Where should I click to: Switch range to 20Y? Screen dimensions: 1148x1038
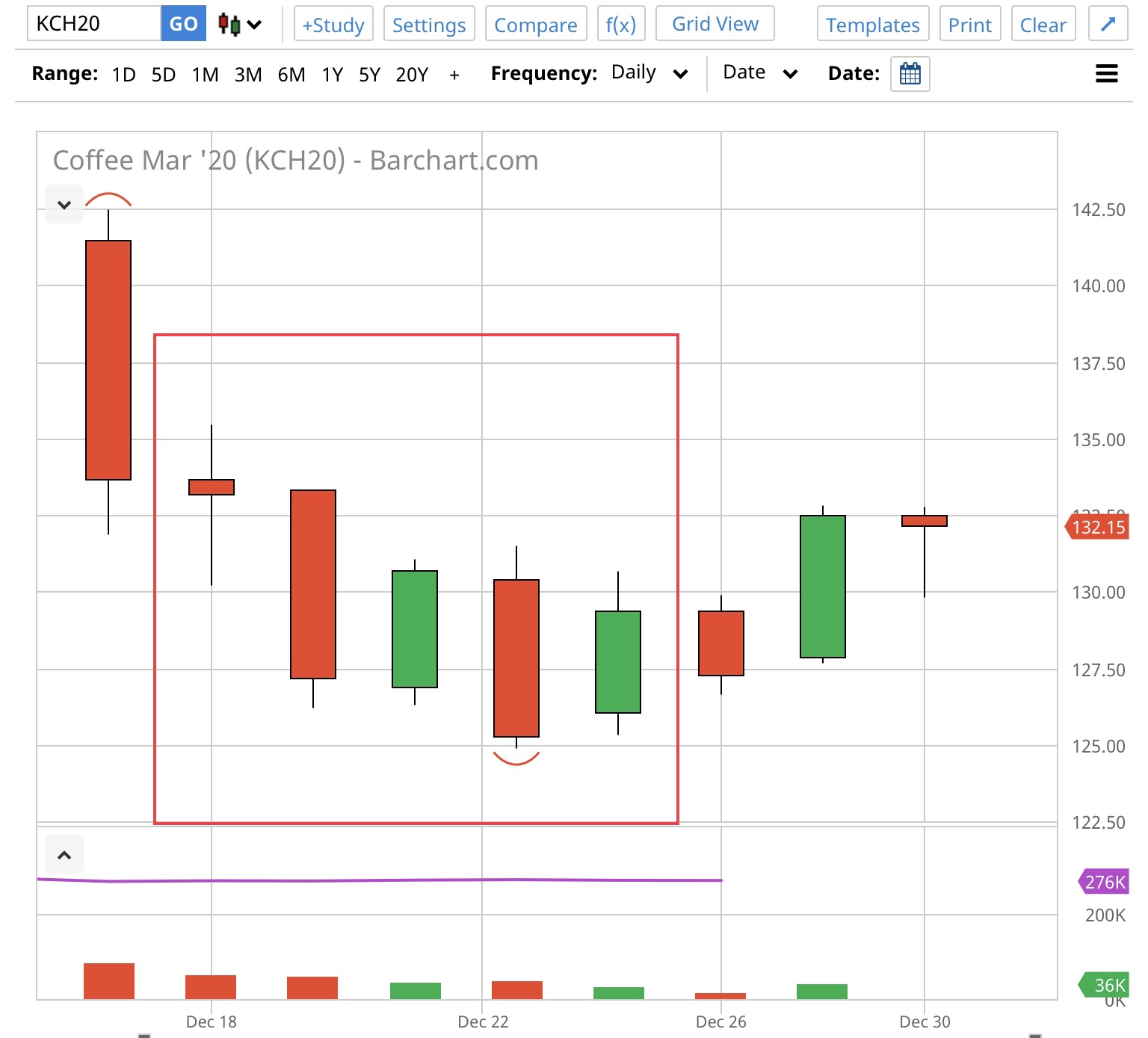(x=412, y=75)
